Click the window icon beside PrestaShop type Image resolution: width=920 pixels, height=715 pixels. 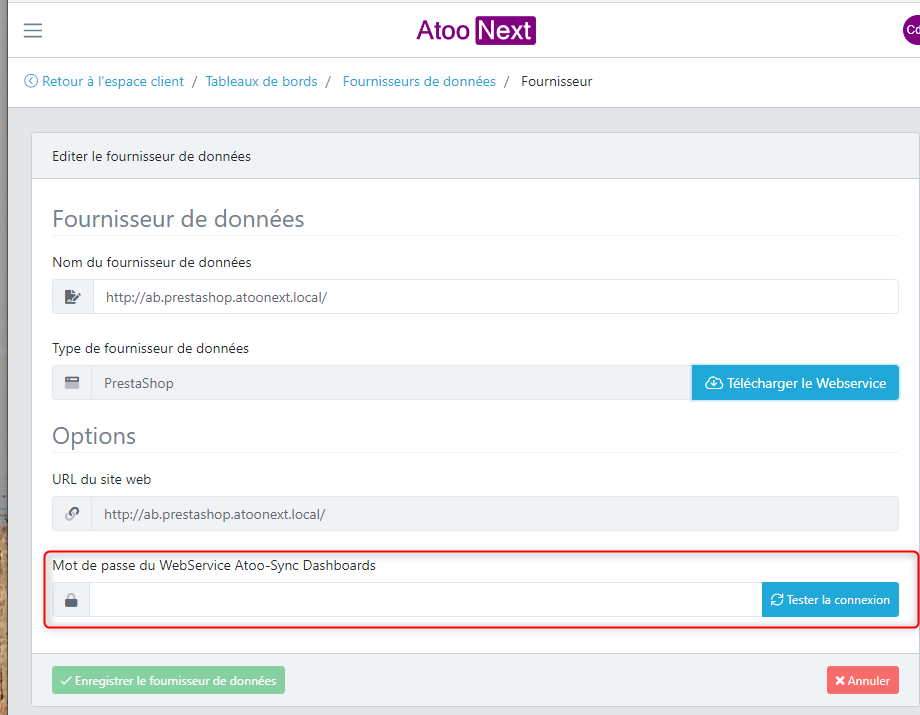pos(72,383)
